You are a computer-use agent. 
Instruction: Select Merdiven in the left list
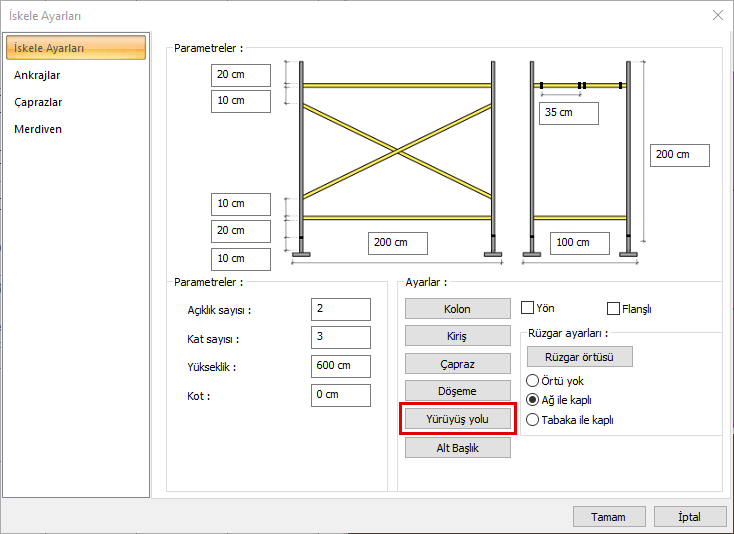point(38,130)
